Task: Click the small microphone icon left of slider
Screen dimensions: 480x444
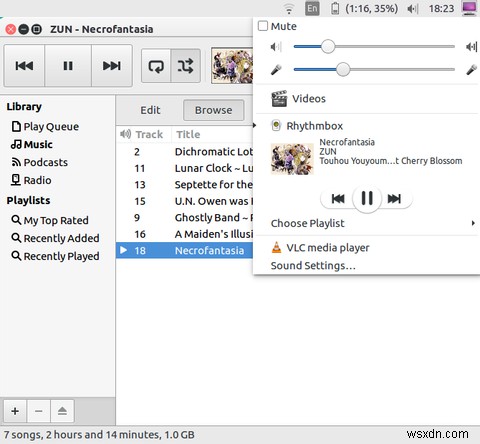Action: (276, 70)
